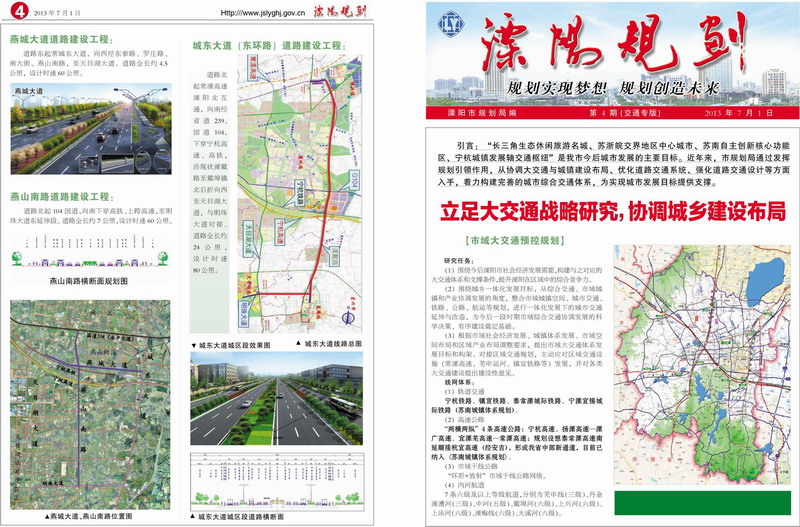Click the green heading 市域大交通预控规划
Screen dimensions: 800x527
(x=515, y=241)
